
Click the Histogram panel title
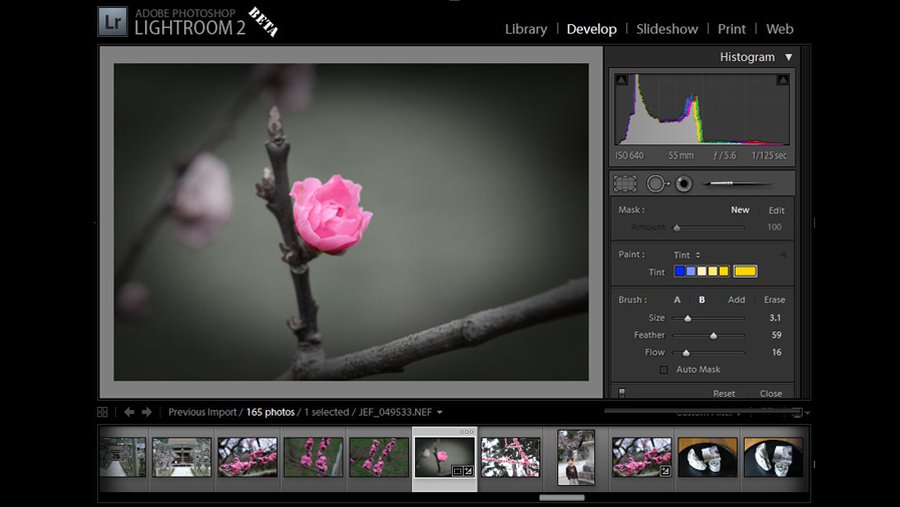coord(747,57)
